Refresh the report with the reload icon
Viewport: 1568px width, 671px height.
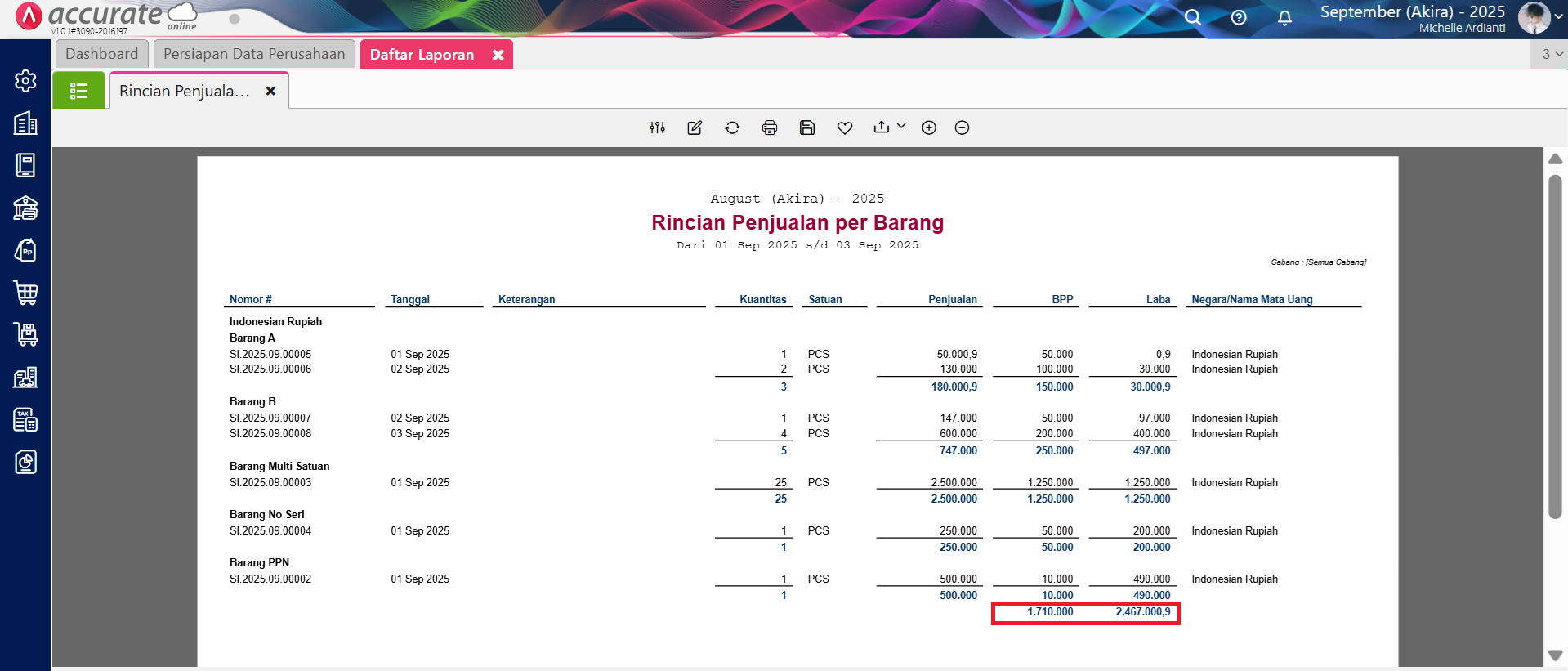point(732,127)
